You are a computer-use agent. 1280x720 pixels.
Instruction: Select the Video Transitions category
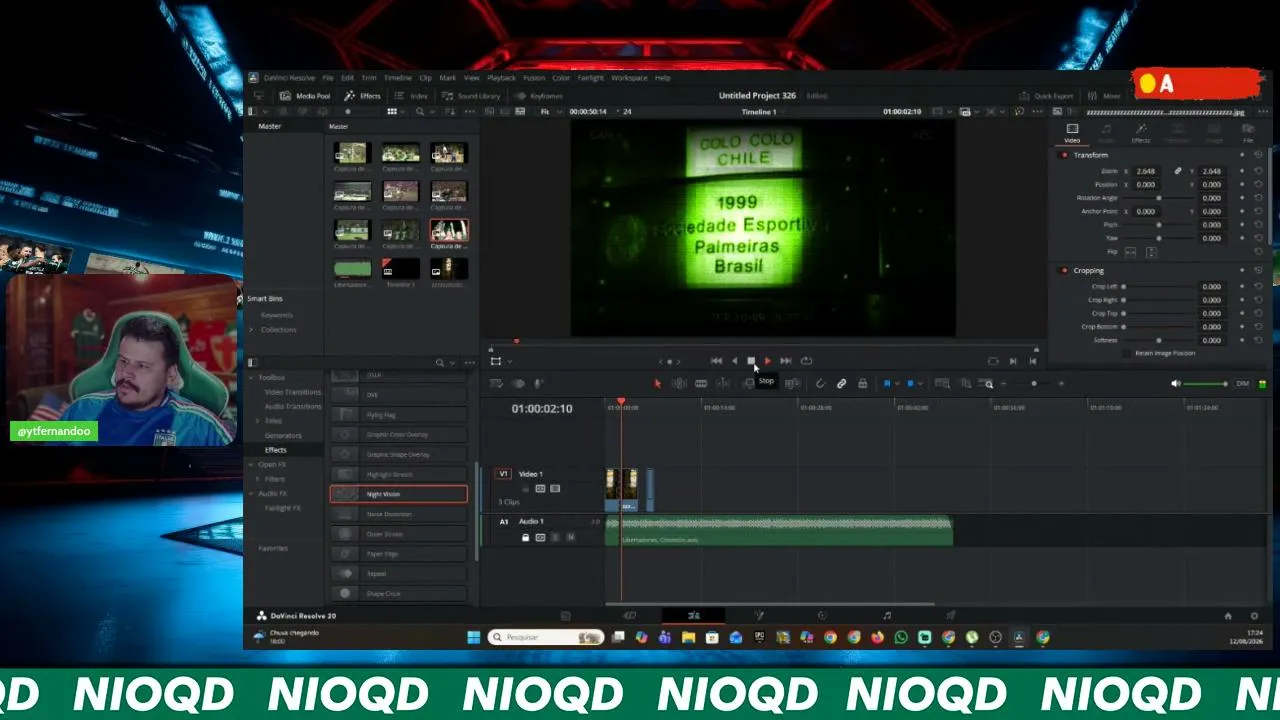point(293,392)
